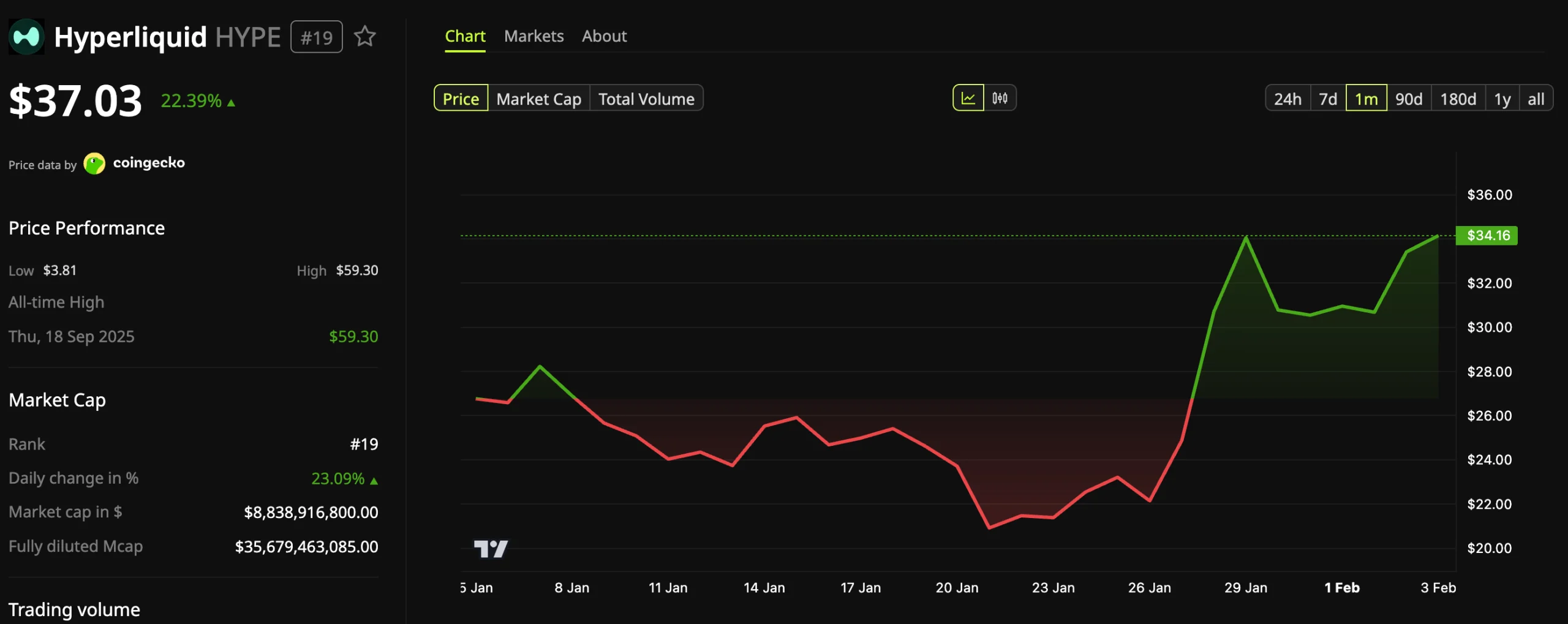Show all-time price history
This screenshot has height=624, width=1568.
[x=1536, y=98]
